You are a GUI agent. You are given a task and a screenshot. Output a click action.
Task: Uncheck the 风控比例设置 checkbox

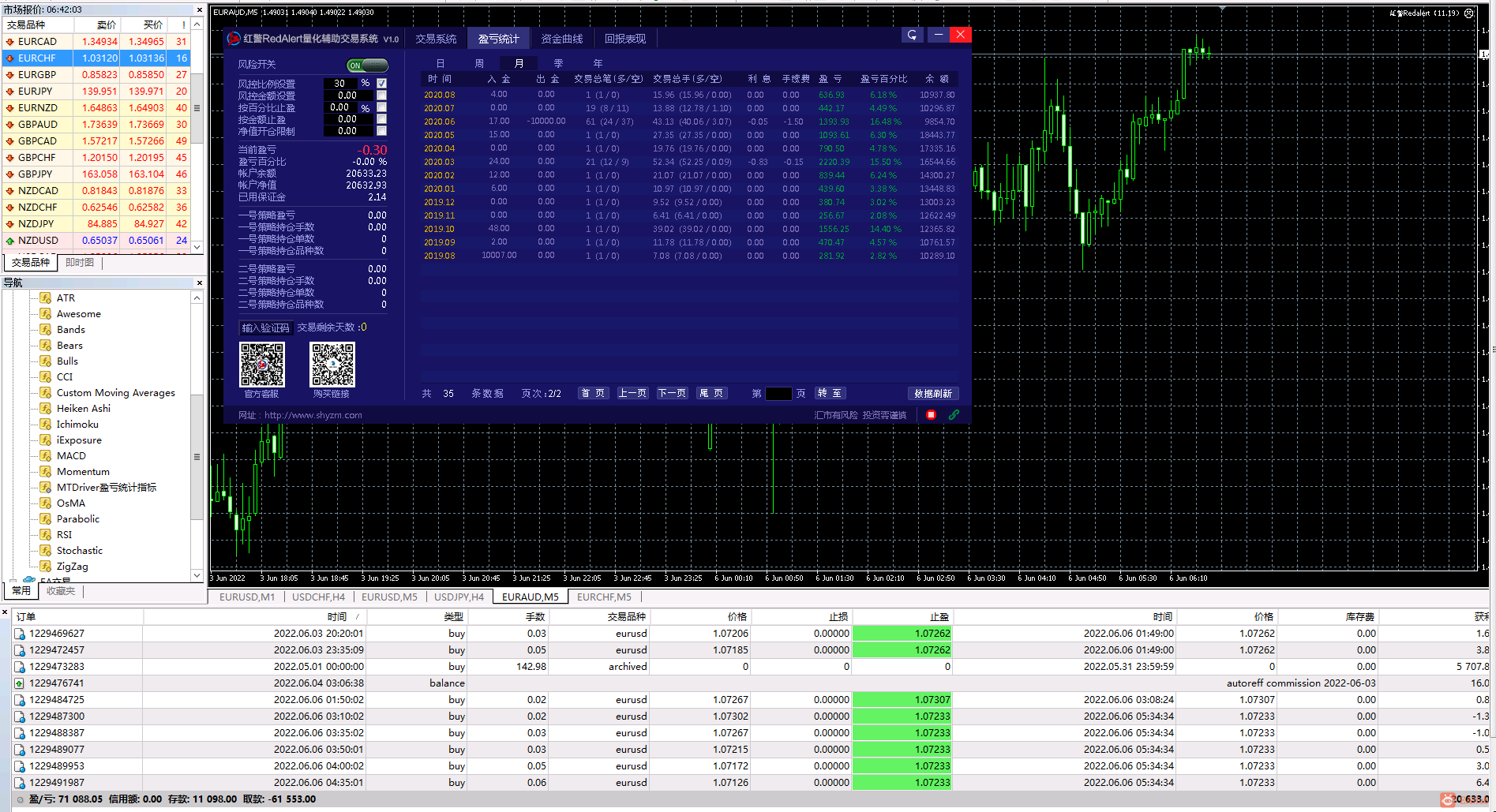click(x=382, y=83)
